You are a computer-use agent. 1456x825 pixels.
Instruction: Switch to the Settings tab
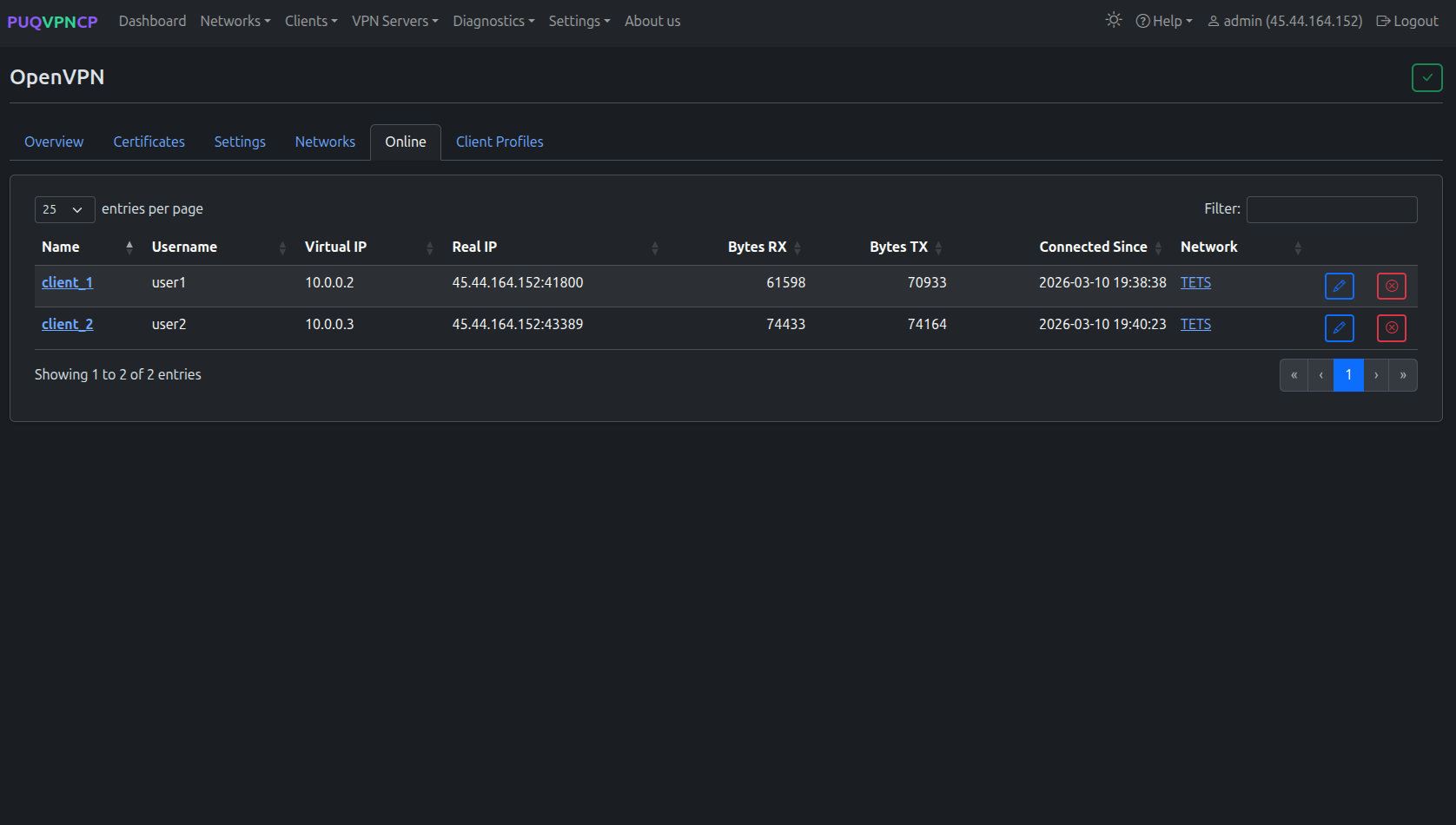(240, 142)
